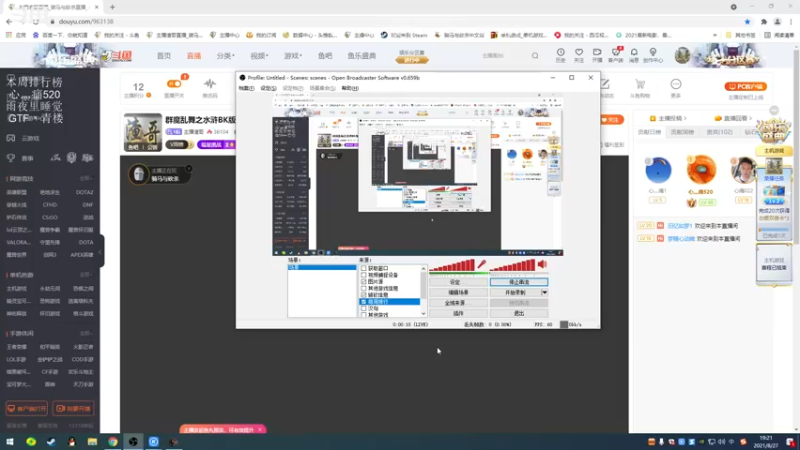Screen dimensions: 800x450
Task: Toggle the 汉语 source checkbox
Action: 364,309
